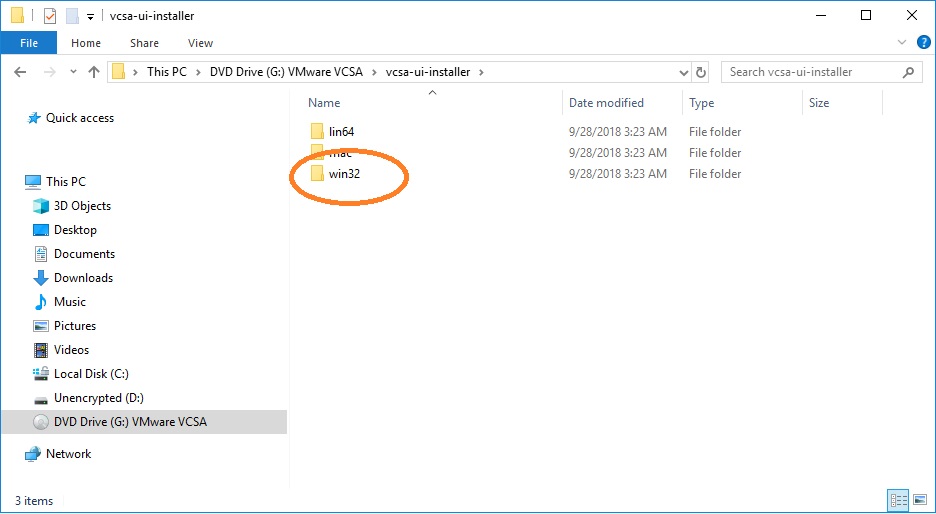The width and height of the screenshot is (936, 514).
Task: Click the New folder quick access icon
Action: tap(73, 16)
